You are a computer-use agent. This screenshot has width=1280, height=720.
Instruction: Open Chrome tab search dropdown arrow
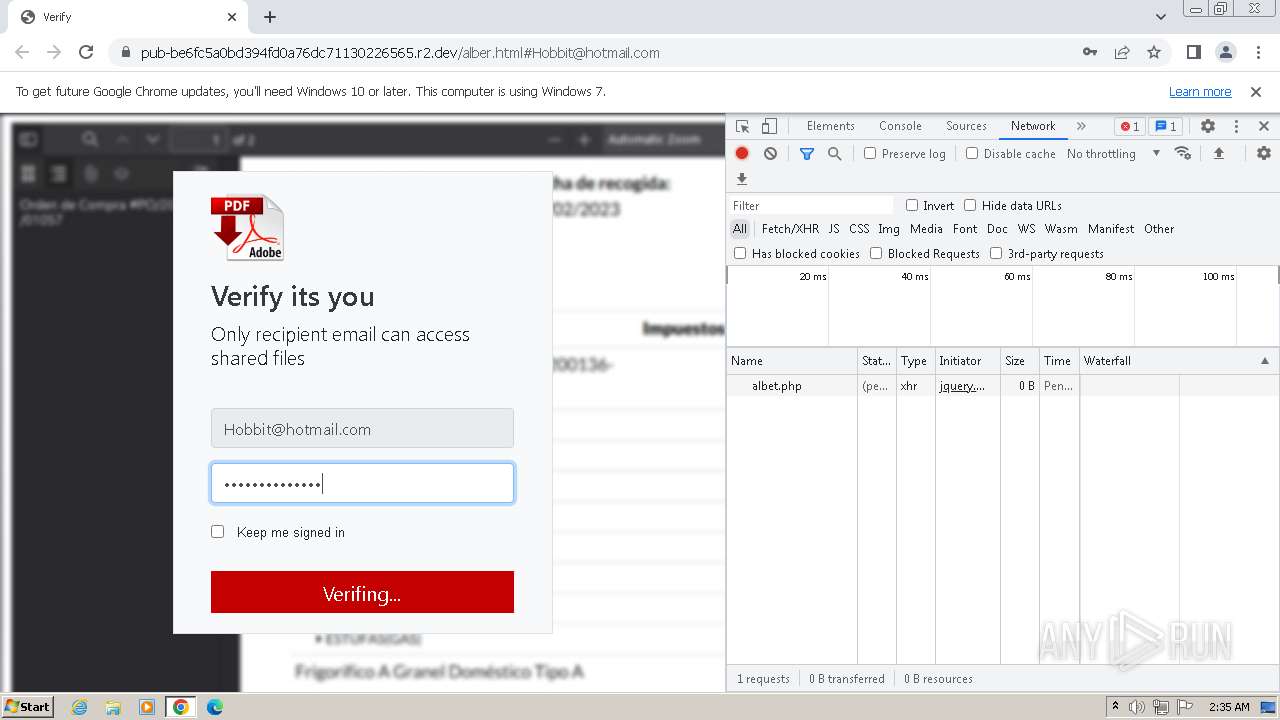tap(1161, 17)
